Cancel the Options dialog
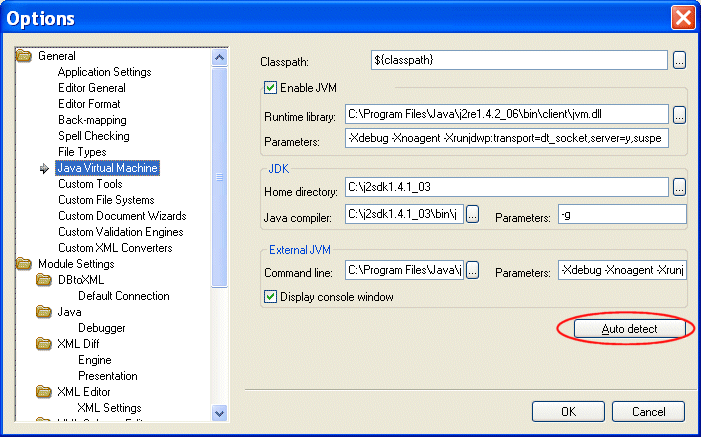Image resolution: width=701 pixels, height=437 pixels. (639, 411)
